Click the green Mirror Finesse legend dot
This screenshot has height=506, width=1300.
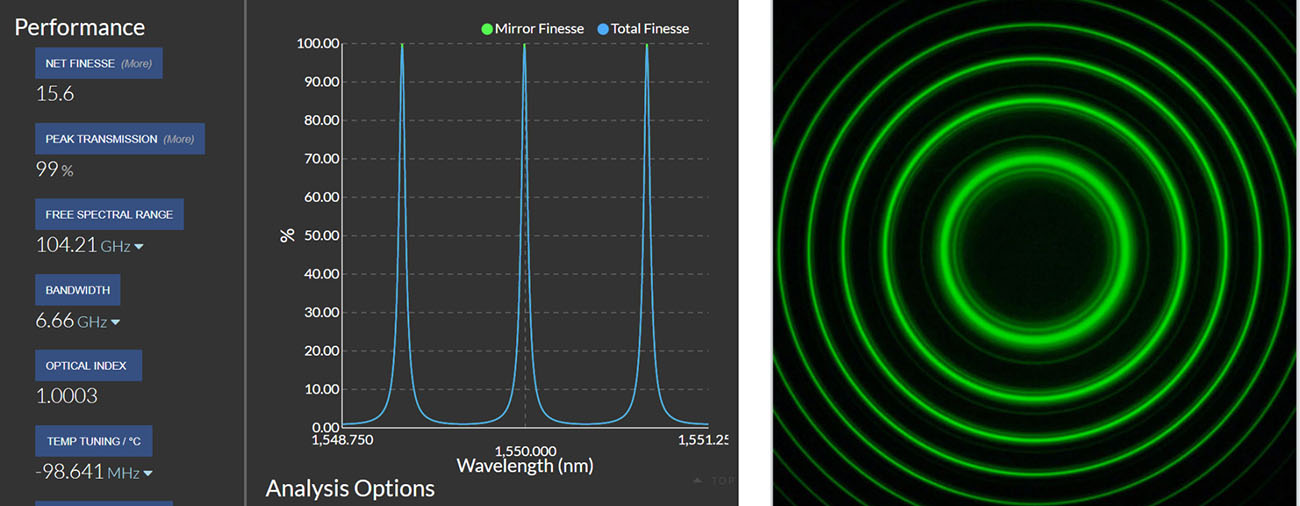pos(487,29)
